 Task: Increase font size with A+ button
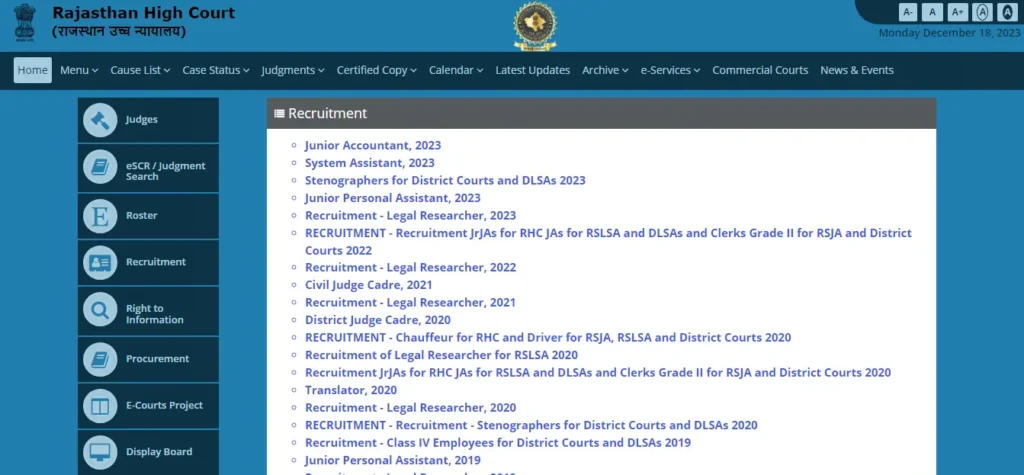tap(957, 12)
